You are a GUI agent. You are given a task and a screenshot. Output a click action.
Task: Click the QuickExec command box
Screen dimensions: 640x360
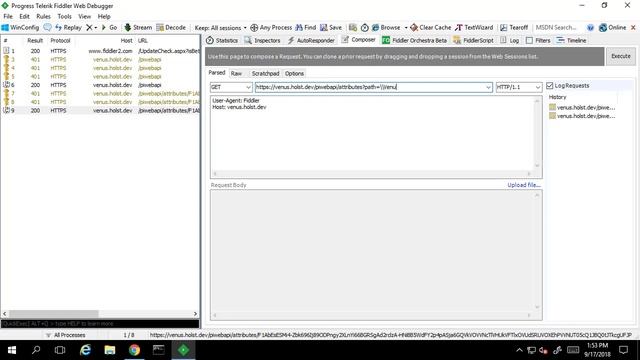[100, 324]
